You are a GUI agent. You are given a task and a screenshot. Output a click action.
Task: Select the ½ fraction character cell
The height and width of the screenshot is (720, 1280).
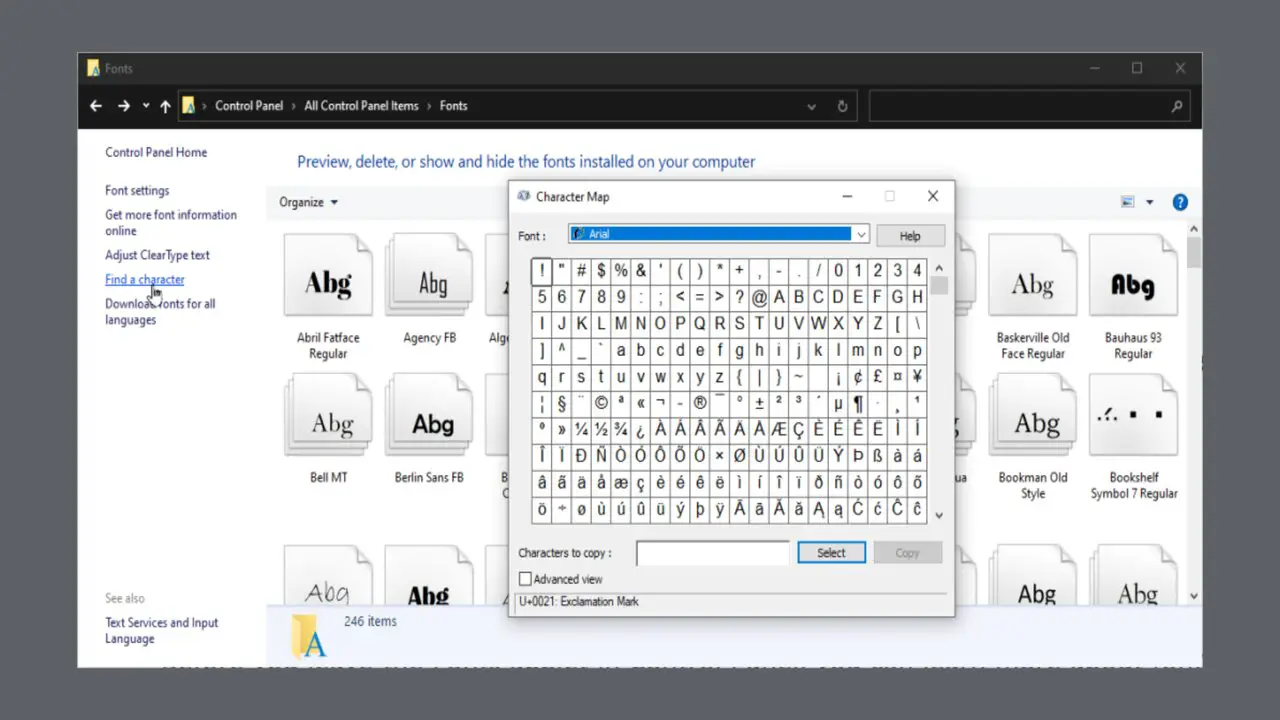[601, 430]
